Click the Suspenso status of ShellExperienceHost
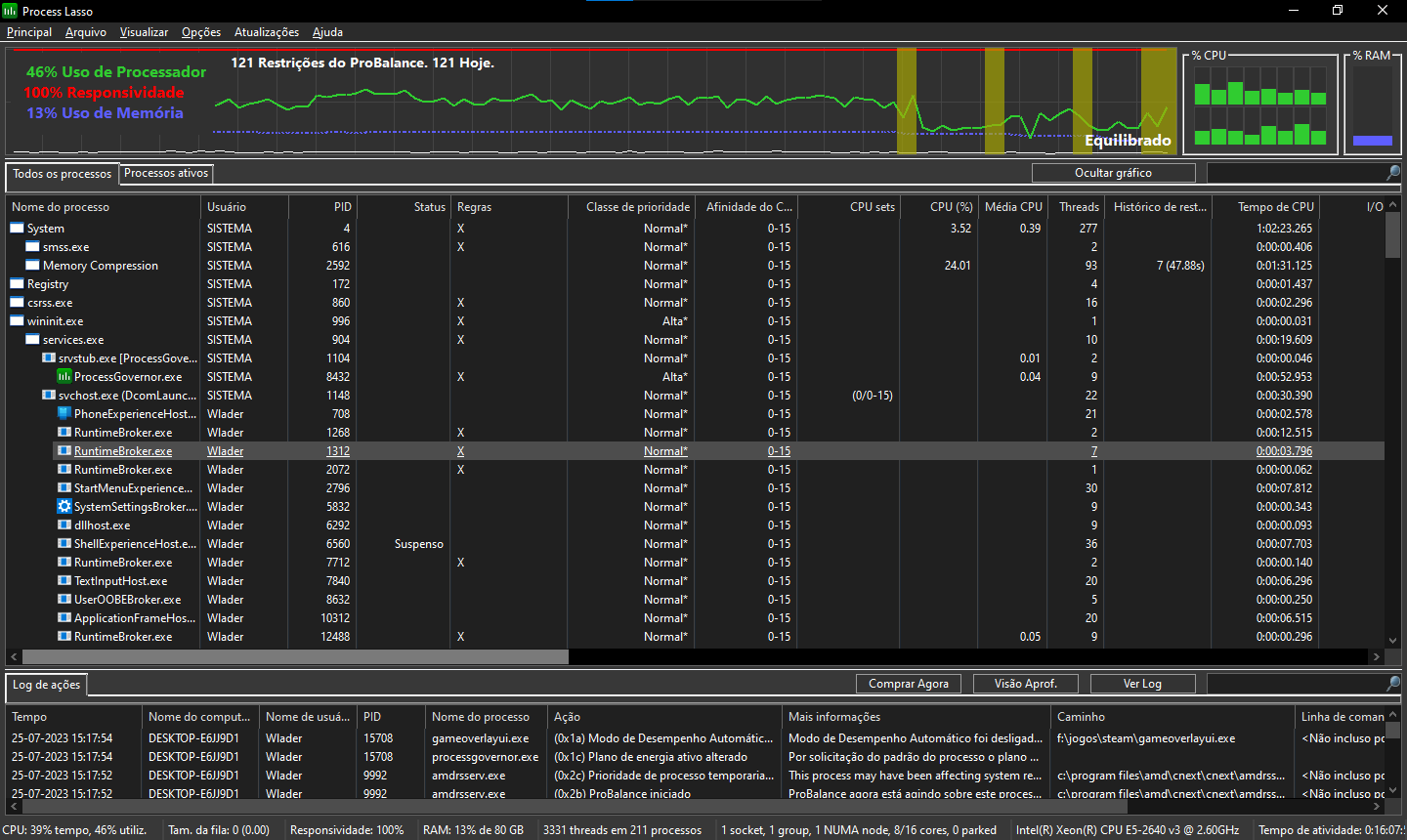This screenshot has width=1407, height=840. click(419, 544)
